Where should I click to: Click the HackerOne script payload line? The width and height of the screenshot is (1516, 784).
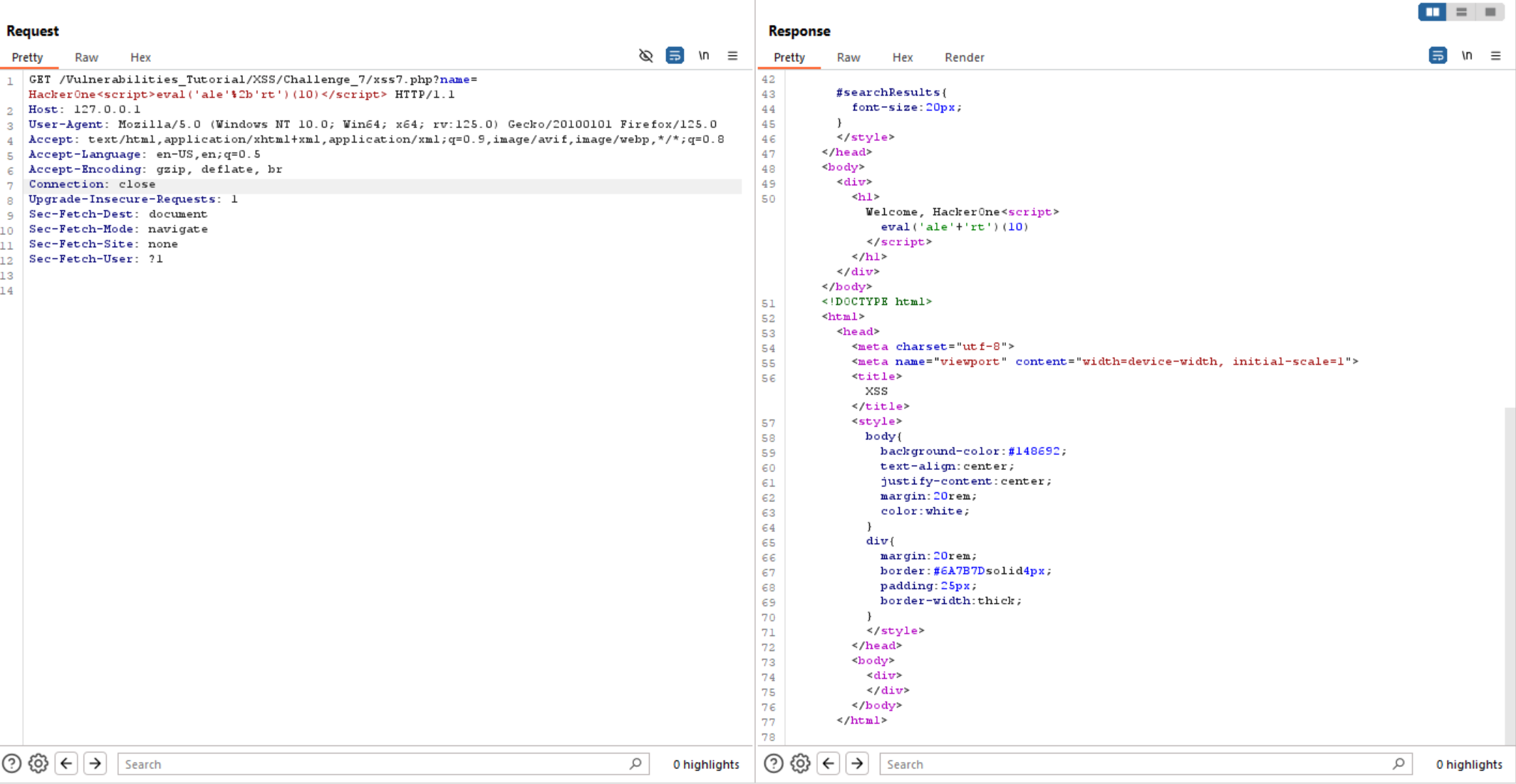point(207,94)
